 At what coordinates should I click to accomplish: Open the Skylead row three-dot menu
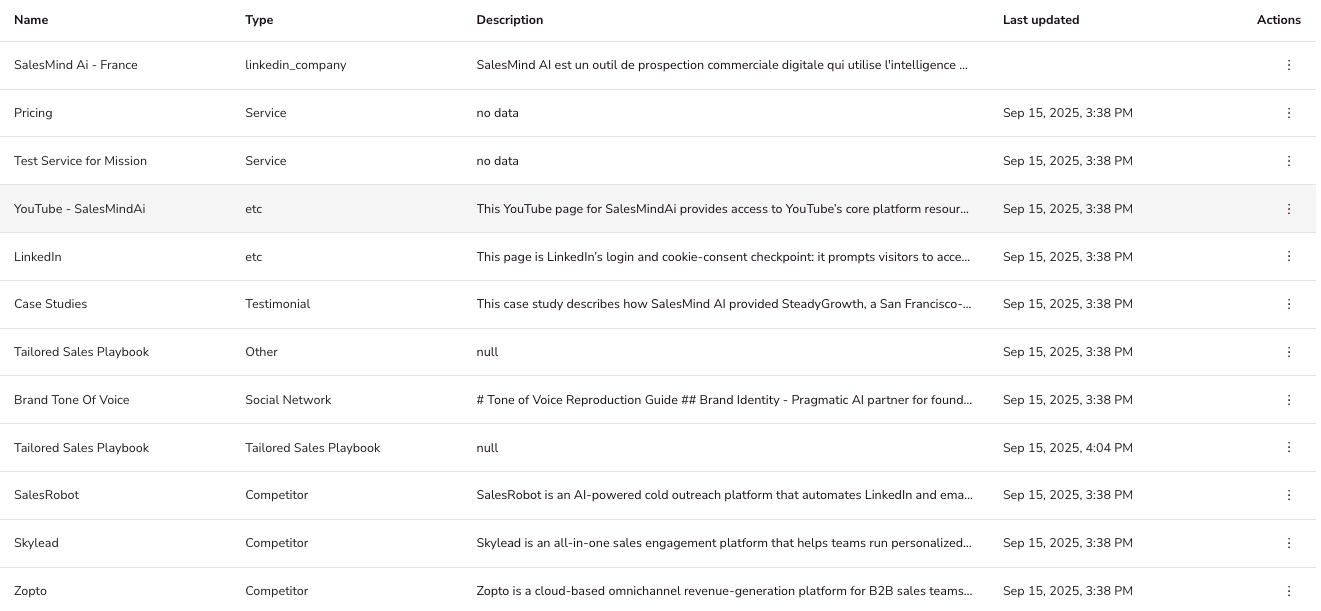click(x=1288, y=543)
